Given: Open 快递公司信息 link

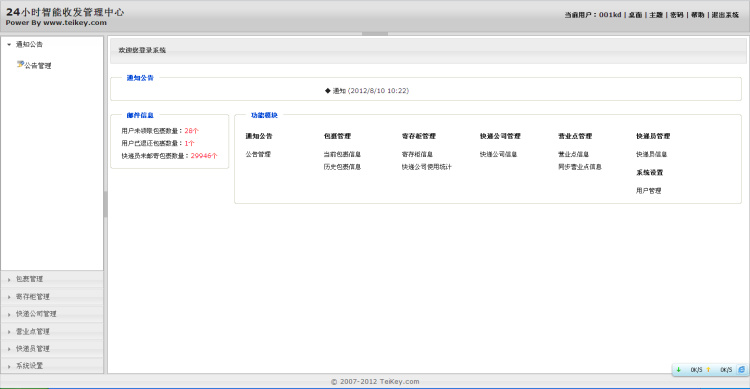Looking at the screenshot, I should coord(498,154).
